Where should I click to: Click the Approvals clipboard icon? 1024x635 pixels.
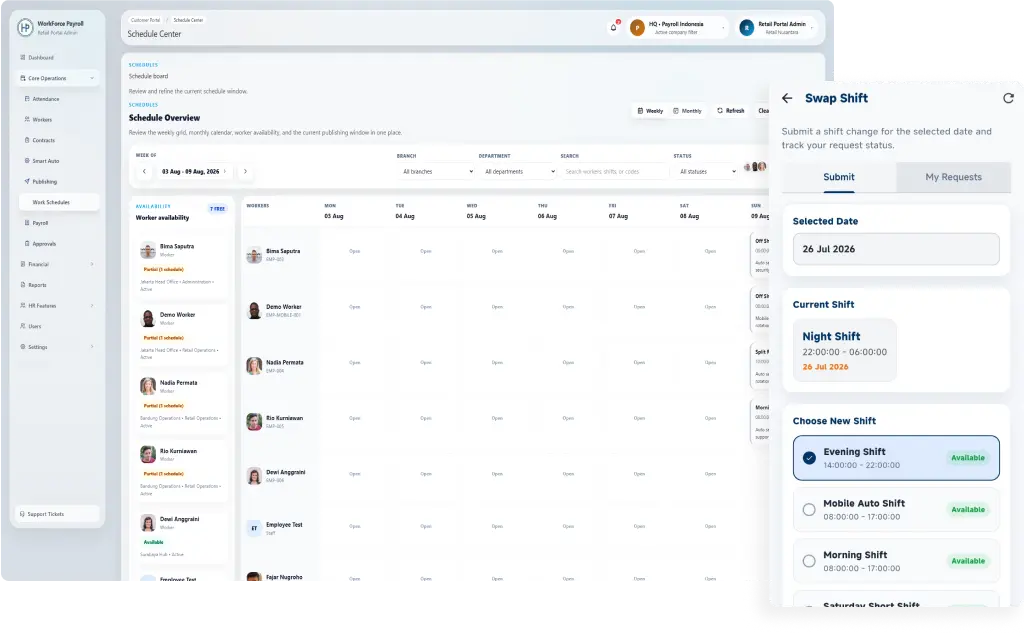point(27,244)
